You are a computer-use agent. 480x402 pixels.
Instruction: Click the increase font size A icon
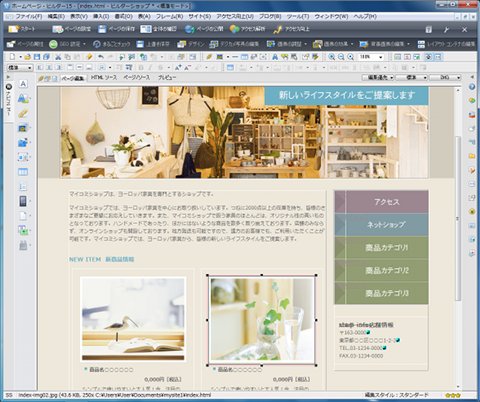tap(178, 67)
